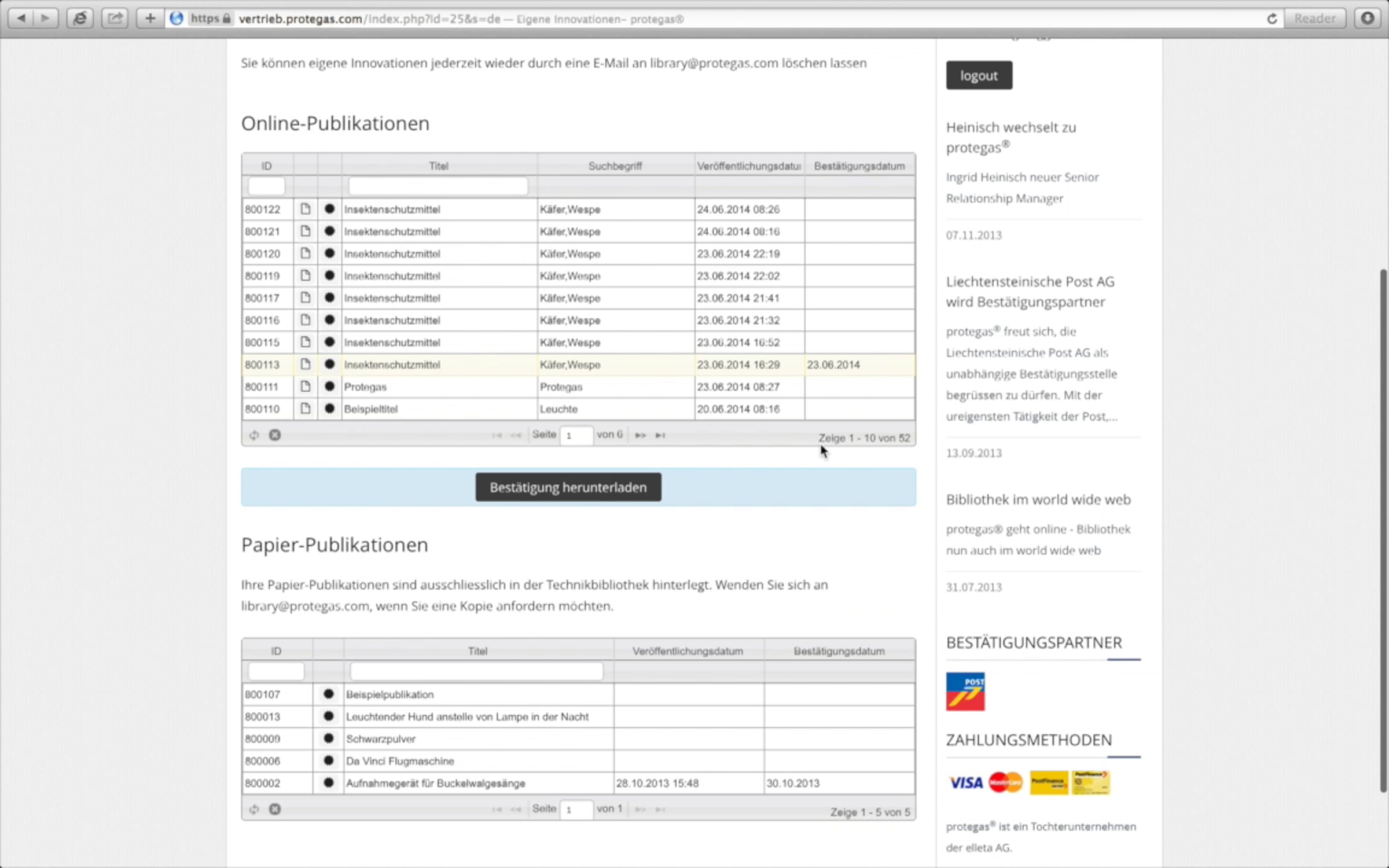Screen dimensions: 1389x868
Task: Jump to last page of Online-Publikationen
Action: pos(660,435)
